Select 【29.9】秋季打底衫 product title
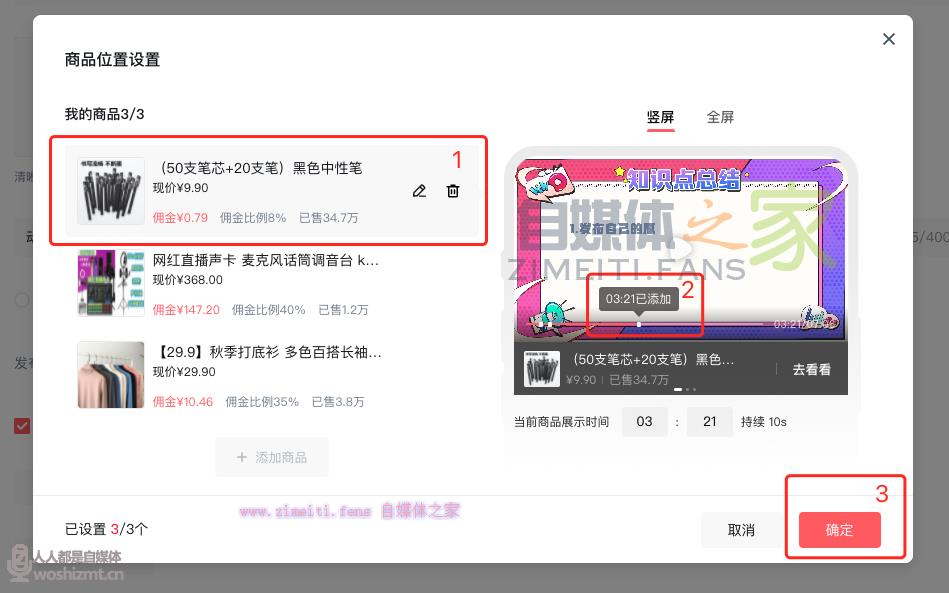949x593 pixels. pos(270,352)
